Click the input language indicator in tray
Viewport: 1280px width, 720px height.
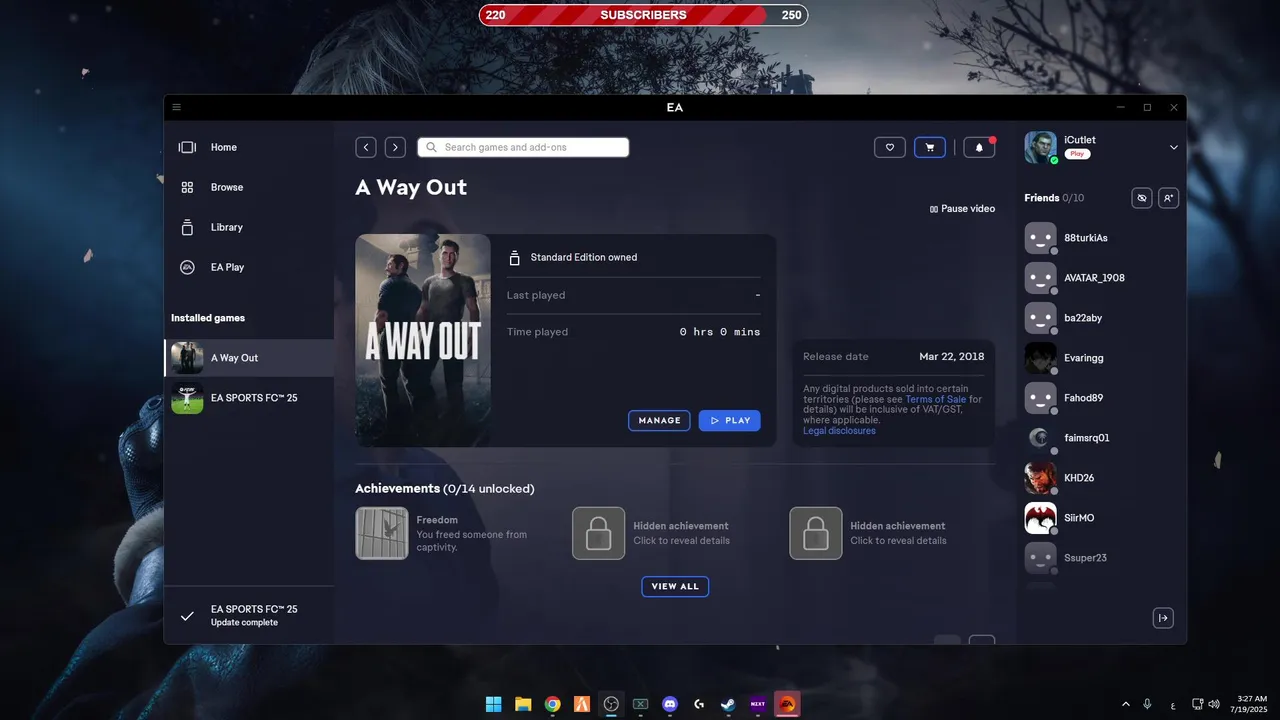[1172, 704]
